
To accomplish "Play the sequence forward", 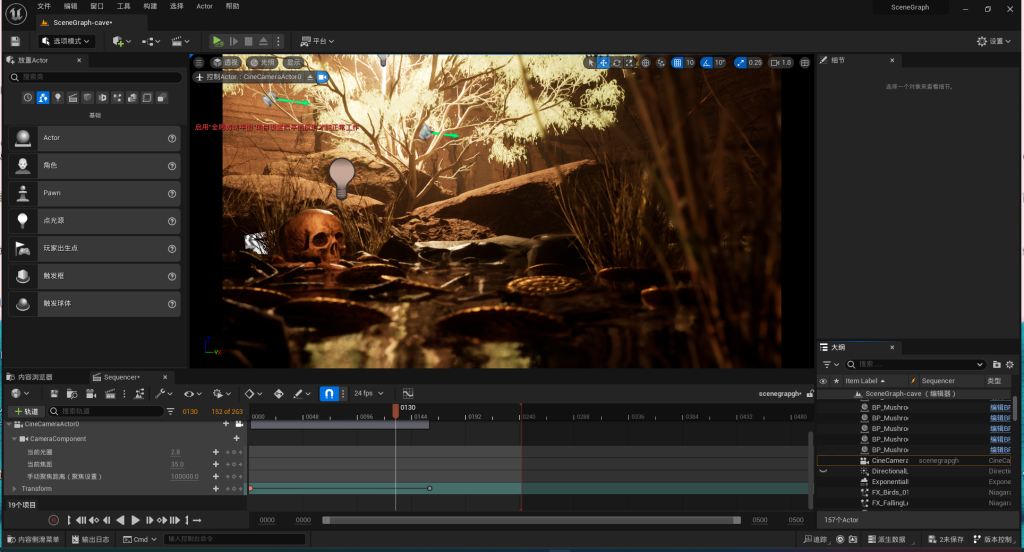I will coord(135,520).
